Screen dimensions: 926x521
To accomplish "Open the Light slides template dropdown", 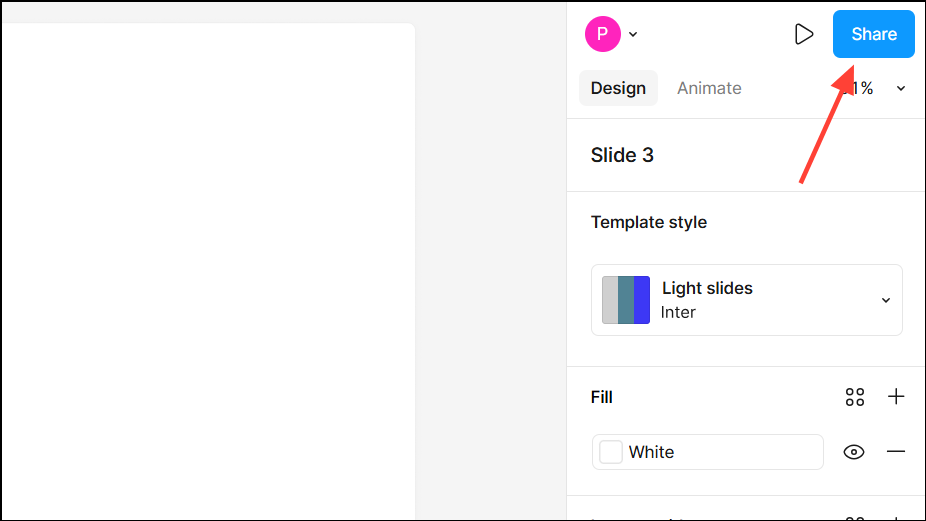I will pos(746,300).
